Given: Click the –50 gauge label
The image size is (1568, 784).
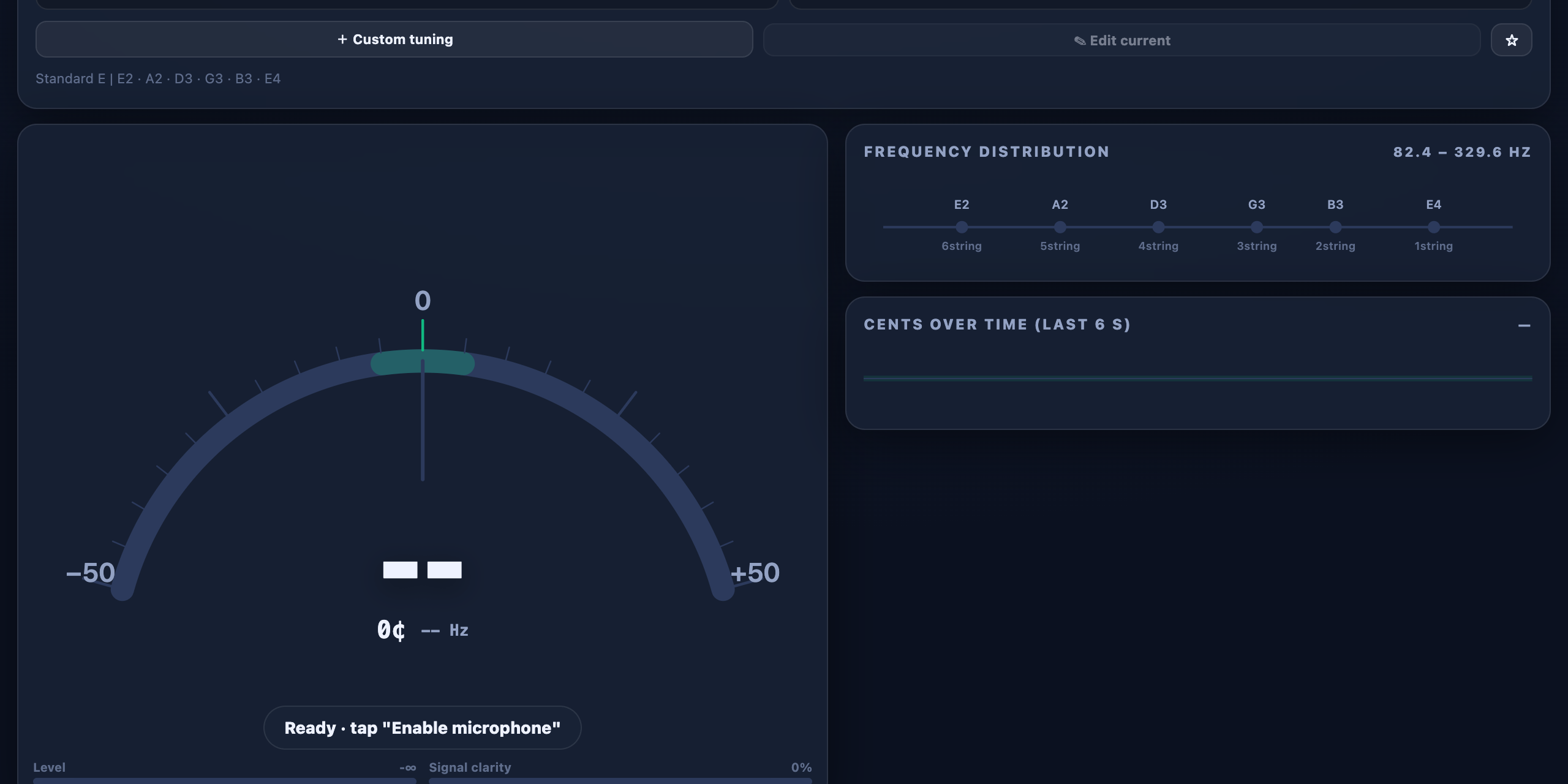Looking at the screenshot, I should (x=90, y=573).
